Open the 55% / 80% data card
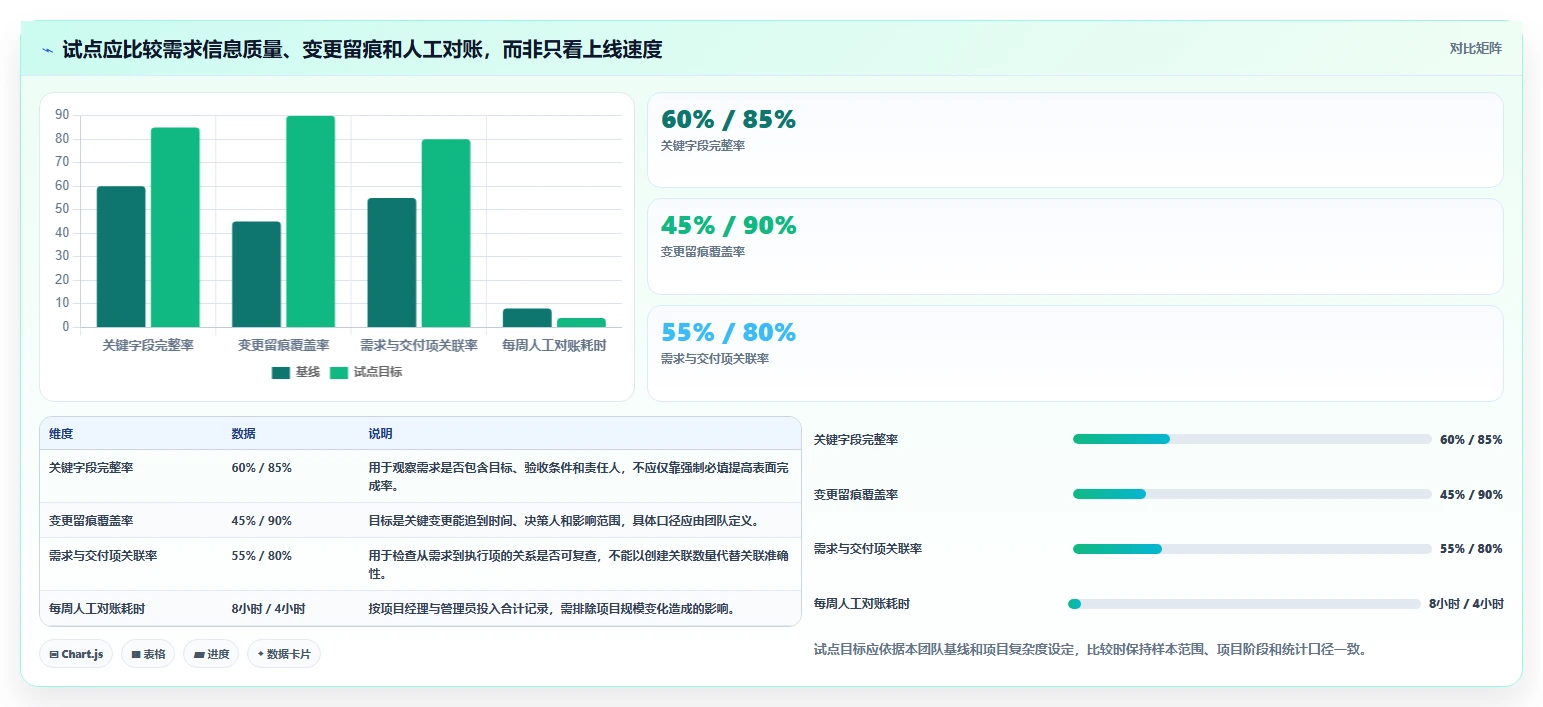1543x707 pixels. coord(1075,353)
